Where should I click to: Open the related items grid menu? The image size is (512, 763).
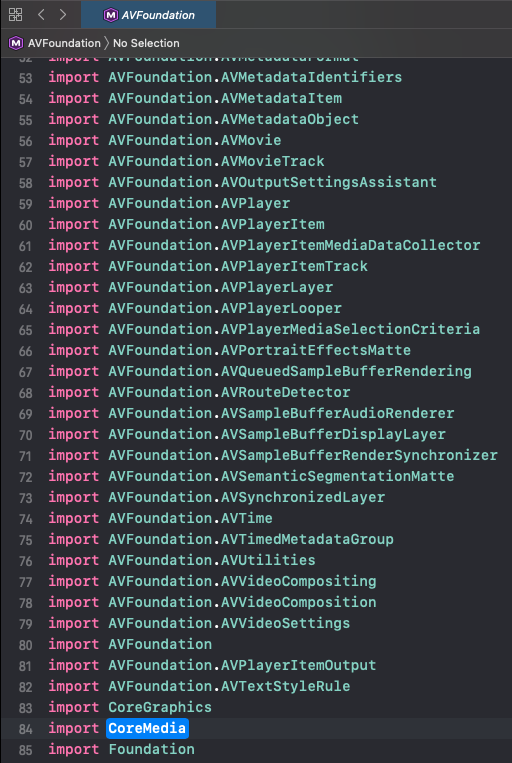pyautogui.click(x=16, y=15)
